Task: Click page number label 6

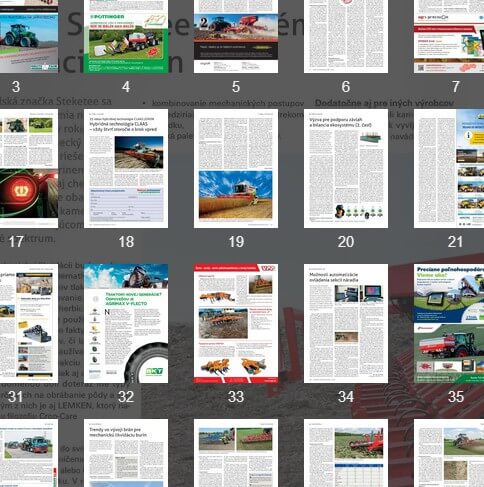Action: coord(346,87)
